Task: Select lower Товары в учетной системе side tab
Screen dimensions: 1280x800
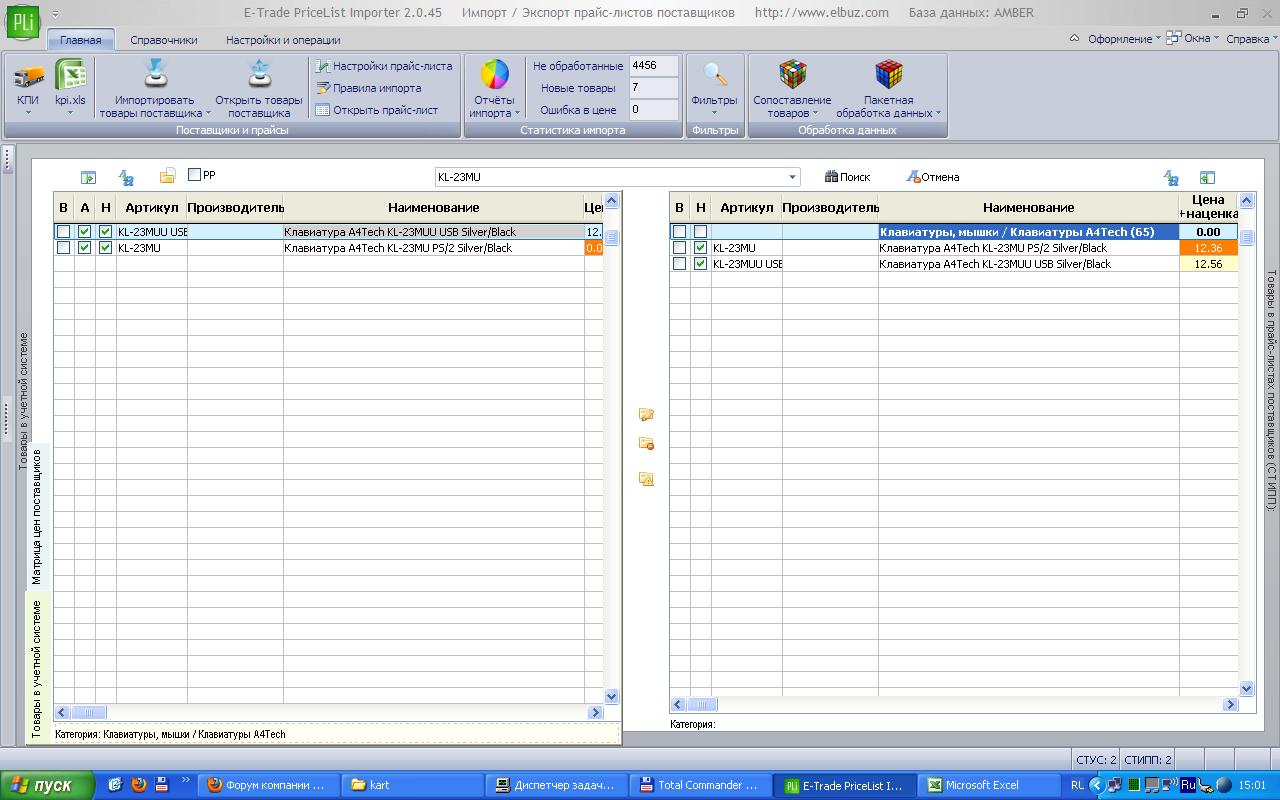Action: 37,669
